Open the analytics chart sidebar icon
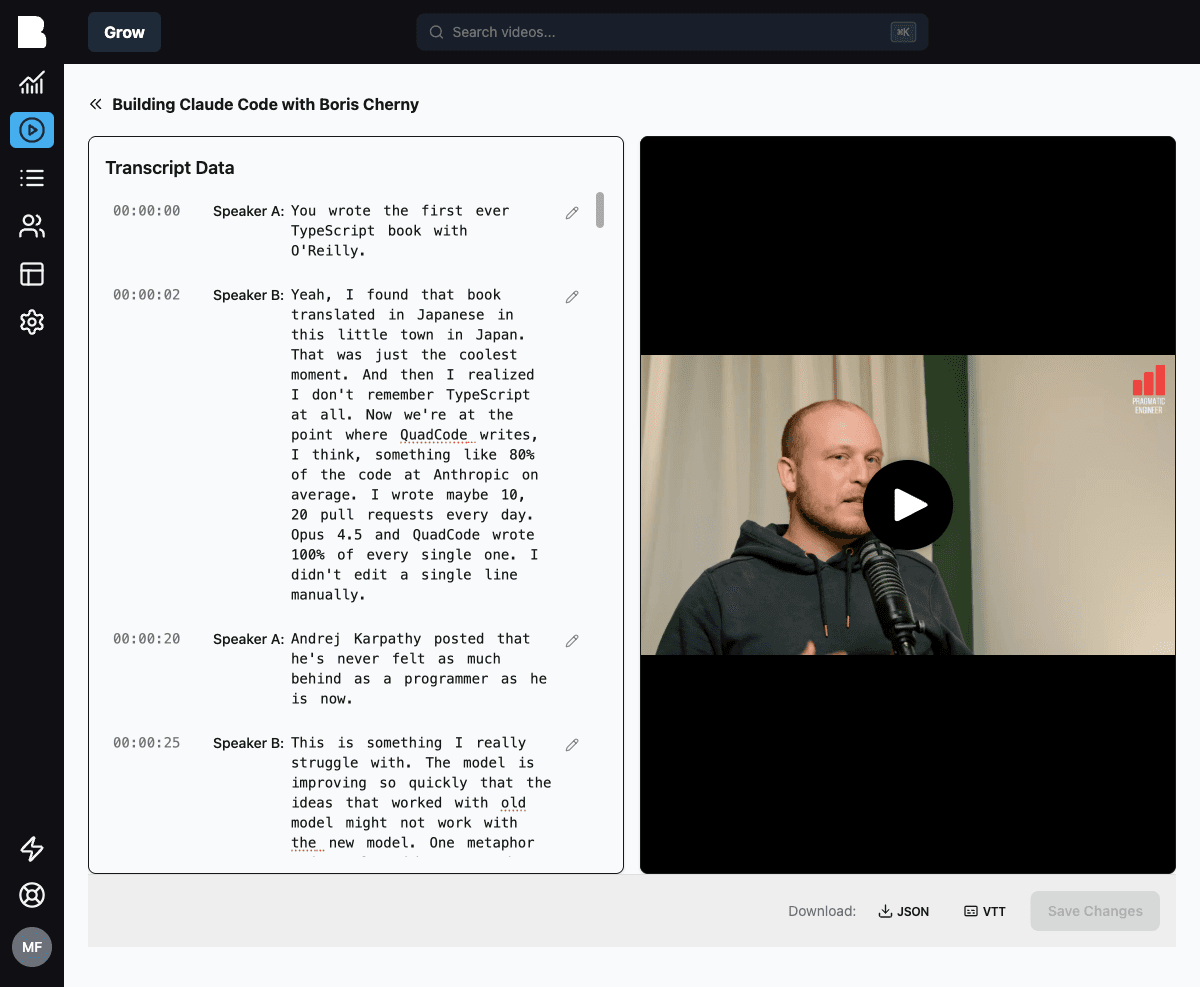Image resolution: width=1200 pixels, height=987 pixels. click(32, 82)
